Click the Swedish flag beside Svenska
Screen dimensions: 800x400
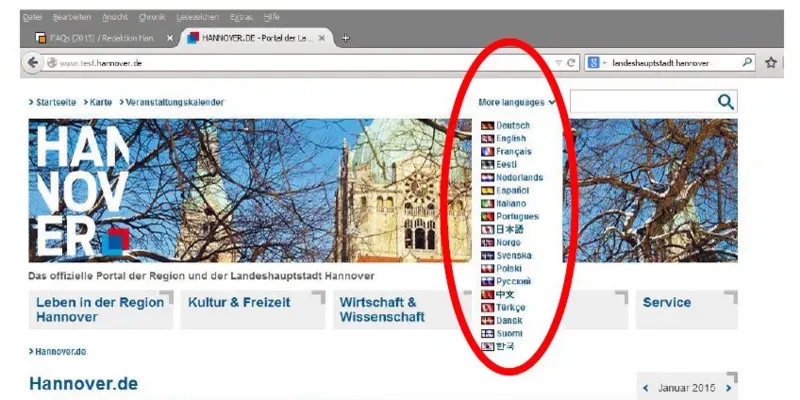(488, 256)
